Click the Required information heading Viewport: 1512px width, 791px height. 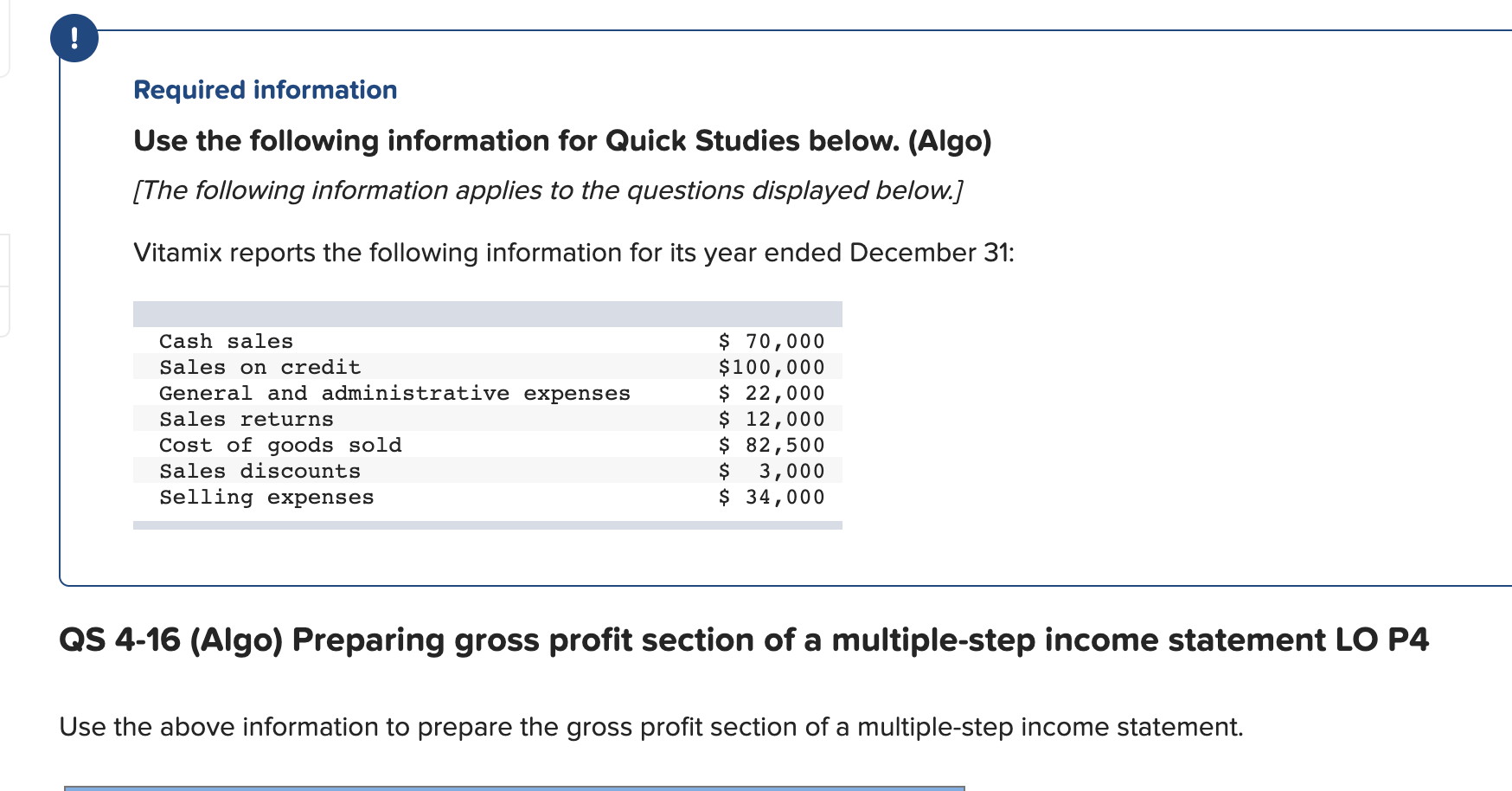(x=266, y=90)
